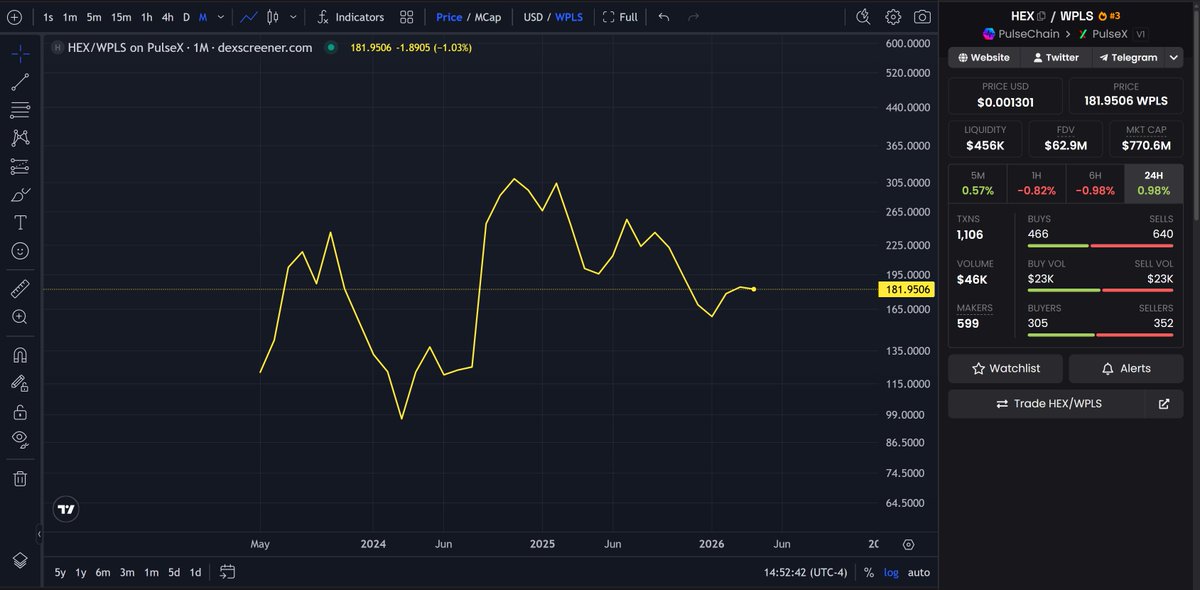1200x590 pixels.
Task: Undo the last chart action
Action: [664, 17]
